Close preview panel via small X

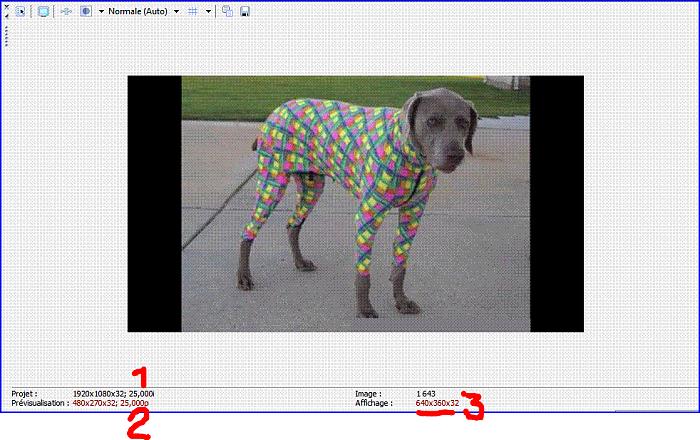tap(7, 6)
